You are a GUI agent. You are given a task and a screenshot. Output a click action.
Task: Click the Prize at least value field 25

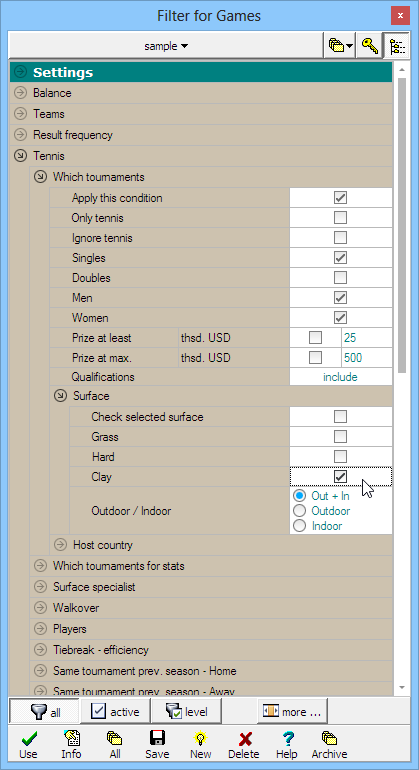coord(367,338)
